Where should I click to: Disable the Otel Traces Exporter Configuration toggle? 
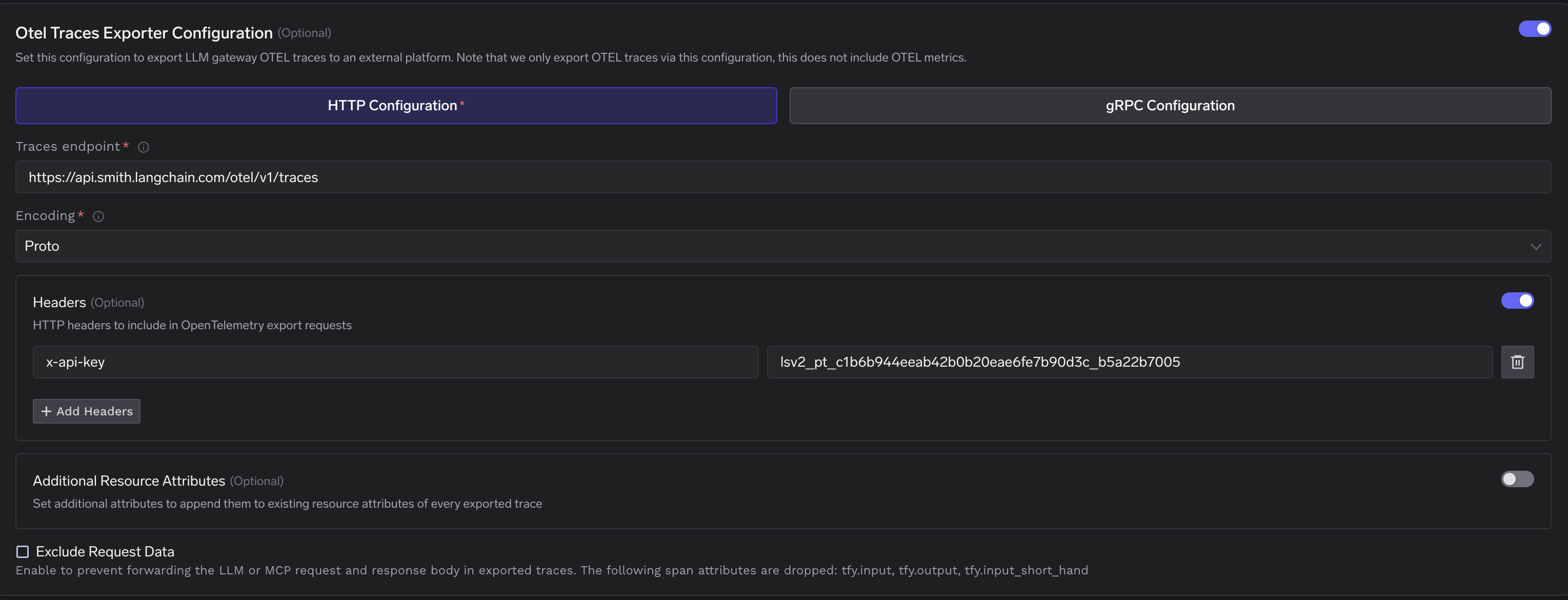click(x=1535, y=28)
